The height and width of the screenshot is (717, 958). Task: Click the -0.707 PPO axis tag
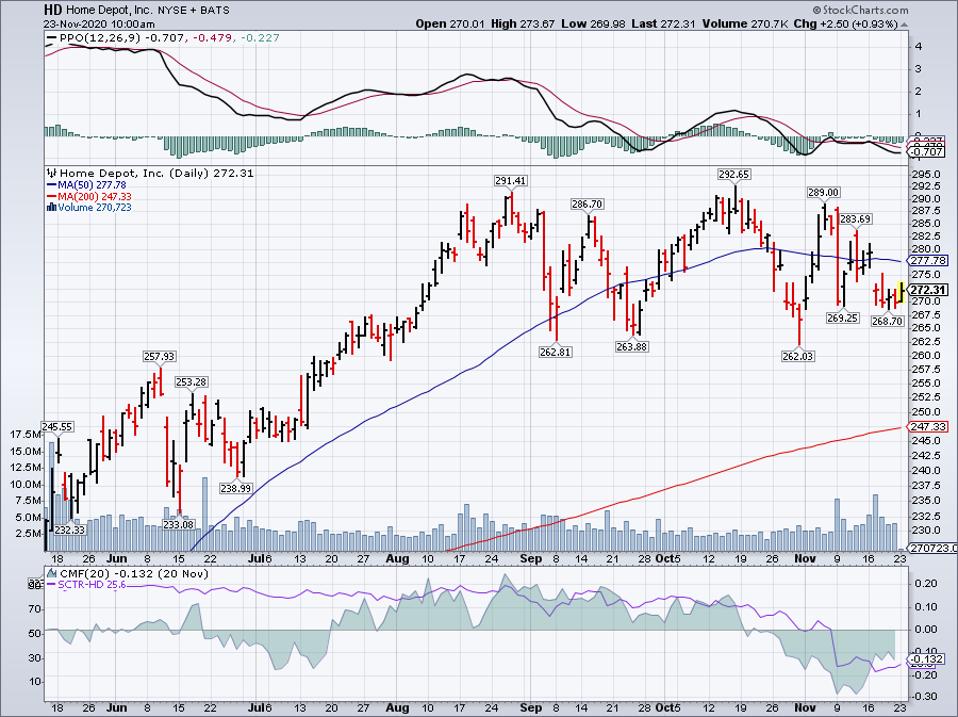(928, 152)
